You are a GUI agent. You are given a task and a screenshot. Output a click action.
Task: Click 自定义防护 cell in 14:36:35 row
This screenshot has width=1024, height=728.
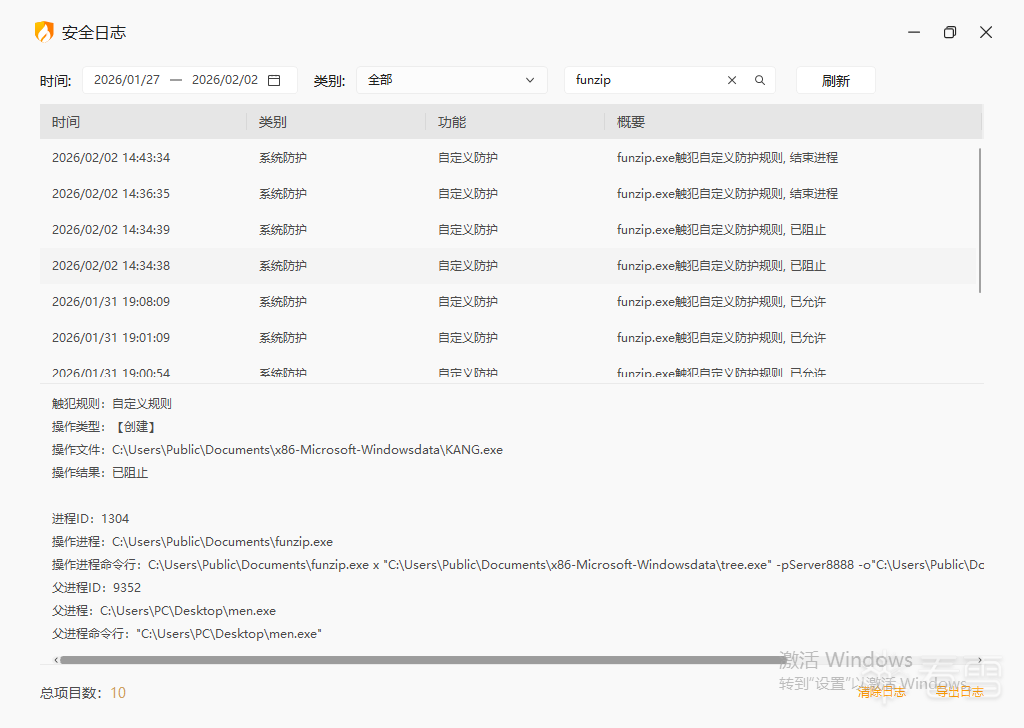pos(468,194)
